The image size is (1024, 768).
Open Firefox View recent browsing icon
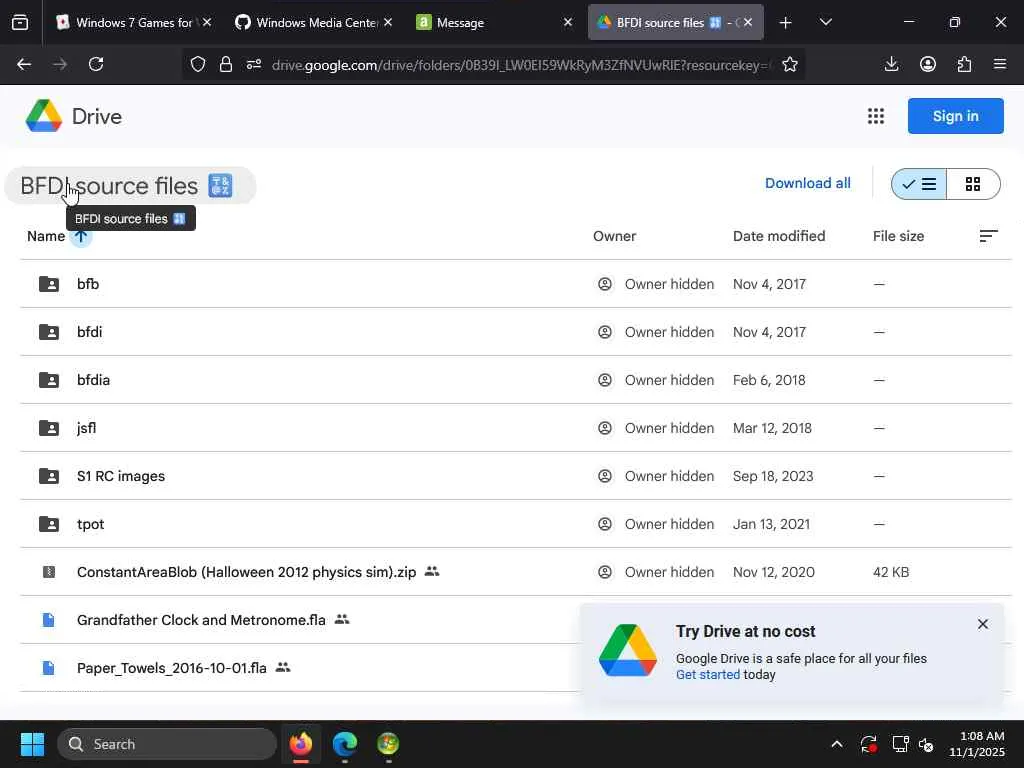point(20,22)
